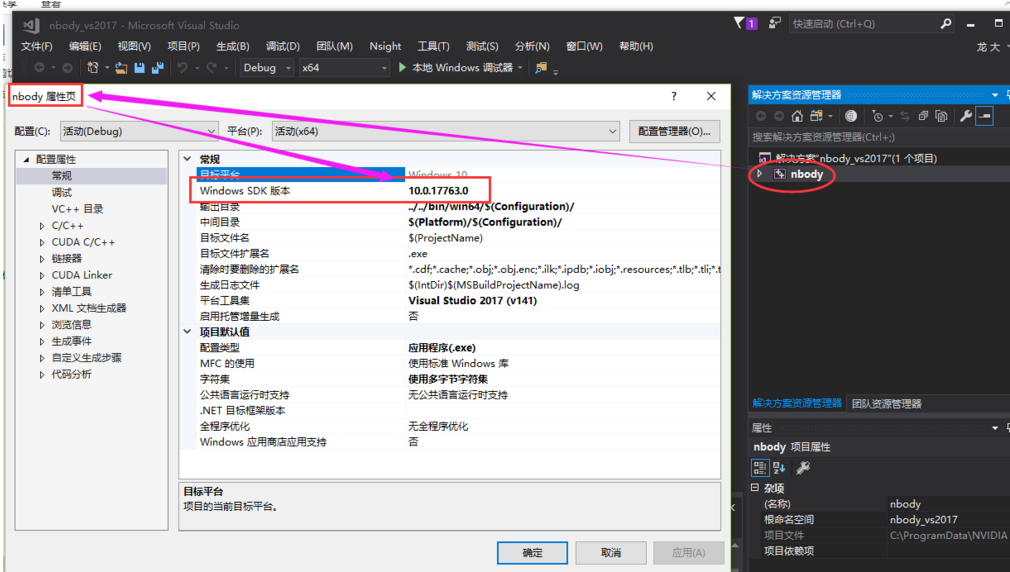Click the 搜索解决方案资源管理器 search field
The image size is (1010, 572).
click(879, 137)
